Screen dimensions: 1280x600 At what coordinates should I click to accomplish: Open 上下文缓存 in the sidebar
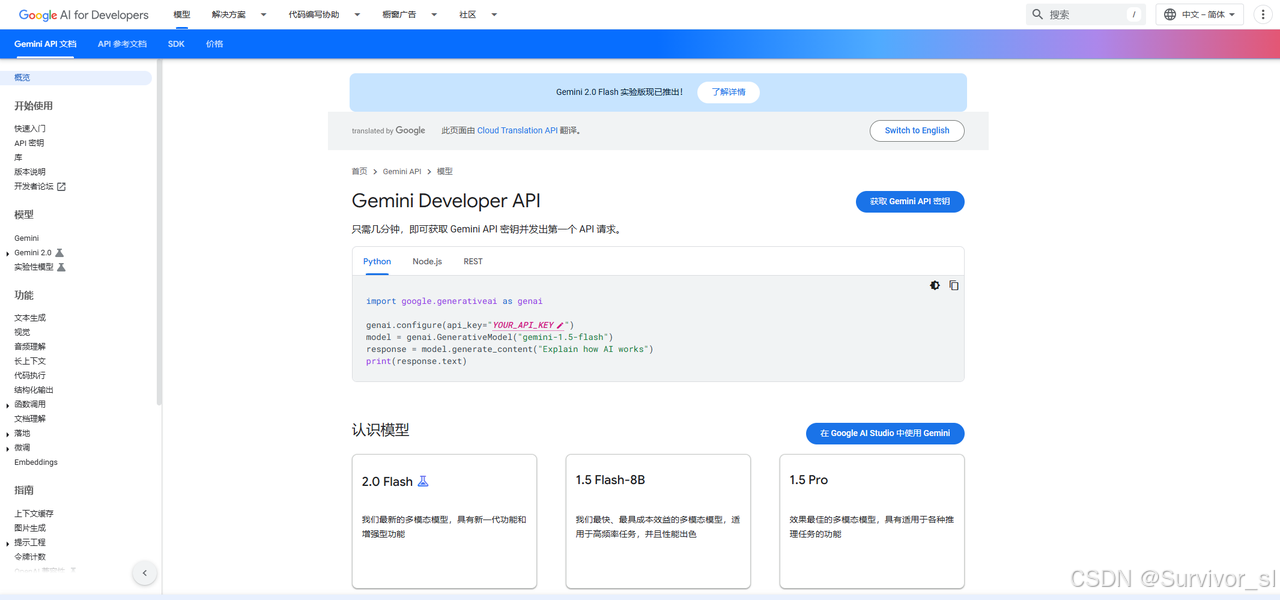click(34, 514)
